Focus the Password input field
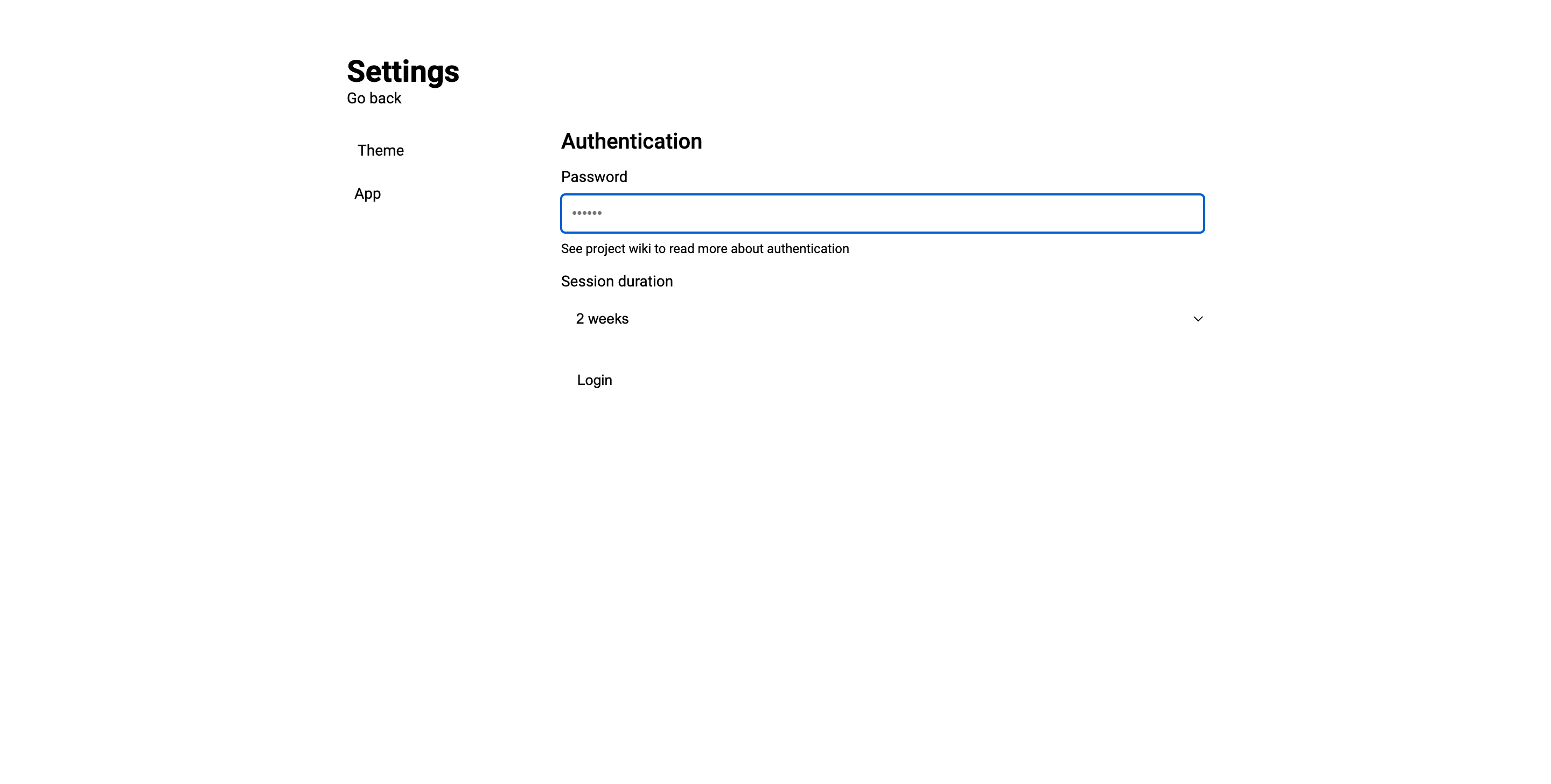1551x784 pixels. point(882,213)
